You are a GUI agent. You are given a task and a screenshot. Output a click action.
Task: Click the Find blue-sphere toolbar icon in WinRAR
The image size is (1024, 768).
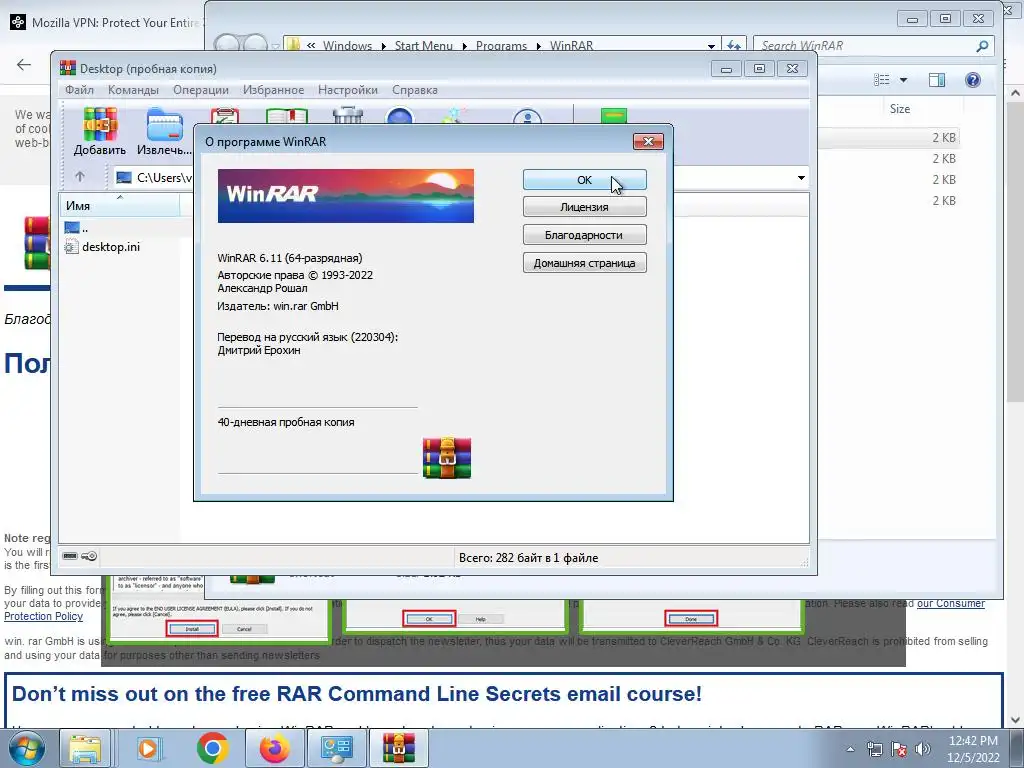pyautogui.click(x=400, y=116)
